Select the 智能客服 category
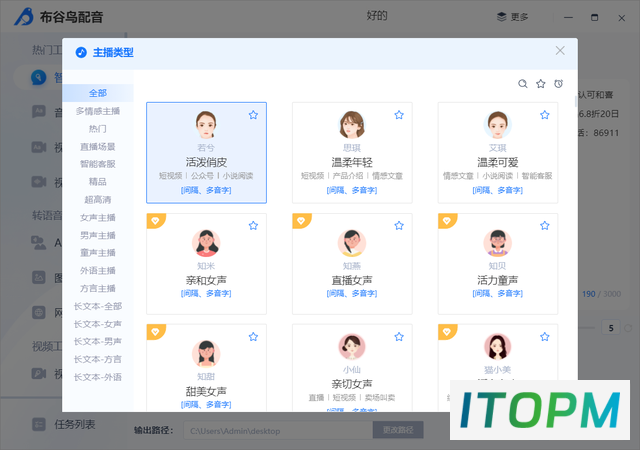Screen dimensions: 640x450 98,164
